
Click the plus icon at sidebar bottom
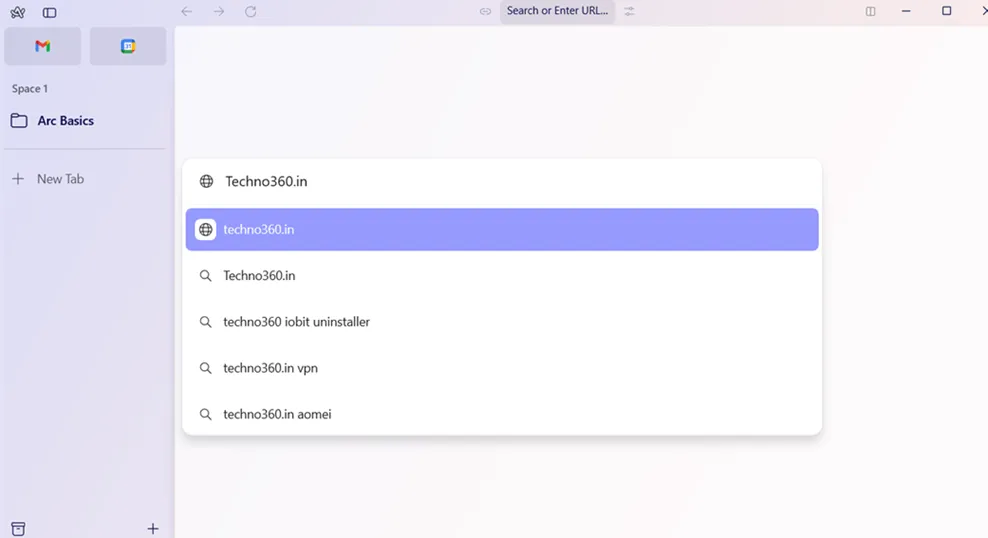pos(152,528)
